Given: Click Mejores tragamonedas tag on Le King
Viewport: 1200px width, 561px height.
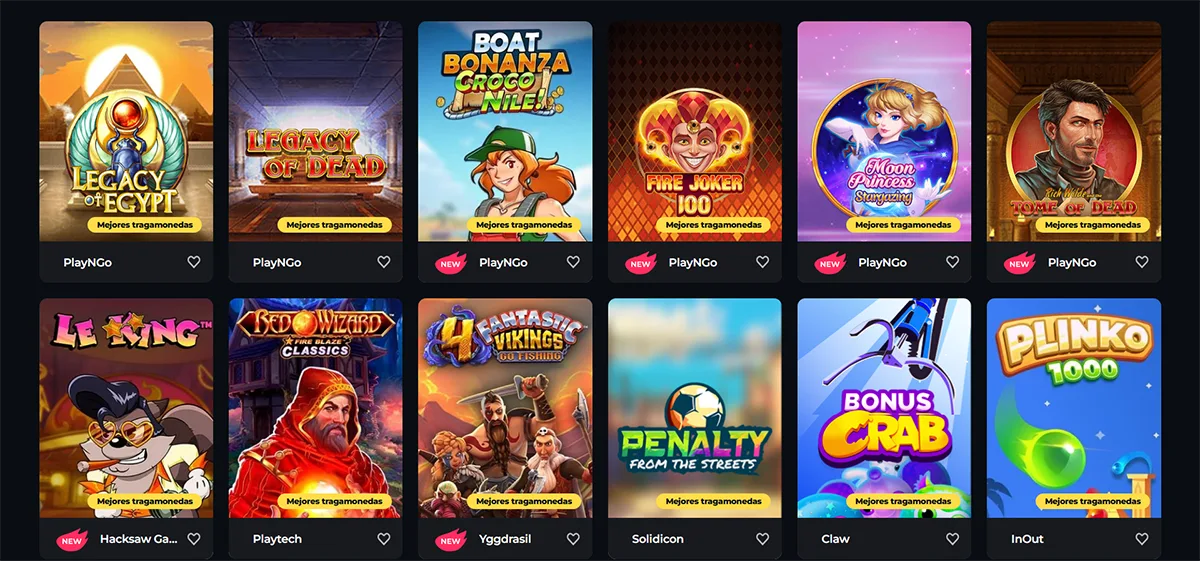Looking at the screenshot, I should click(145, 501).
